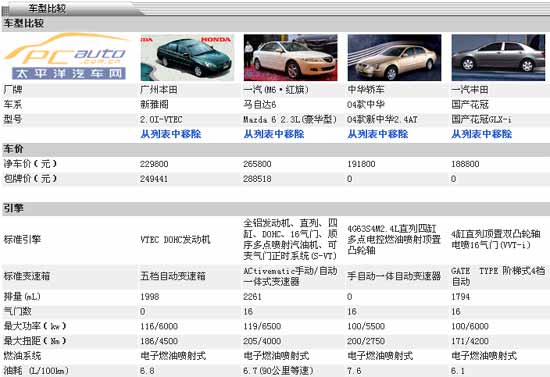Open the white Mazda 6 photo
Viewport: 550px width, 377px height.
290,58
